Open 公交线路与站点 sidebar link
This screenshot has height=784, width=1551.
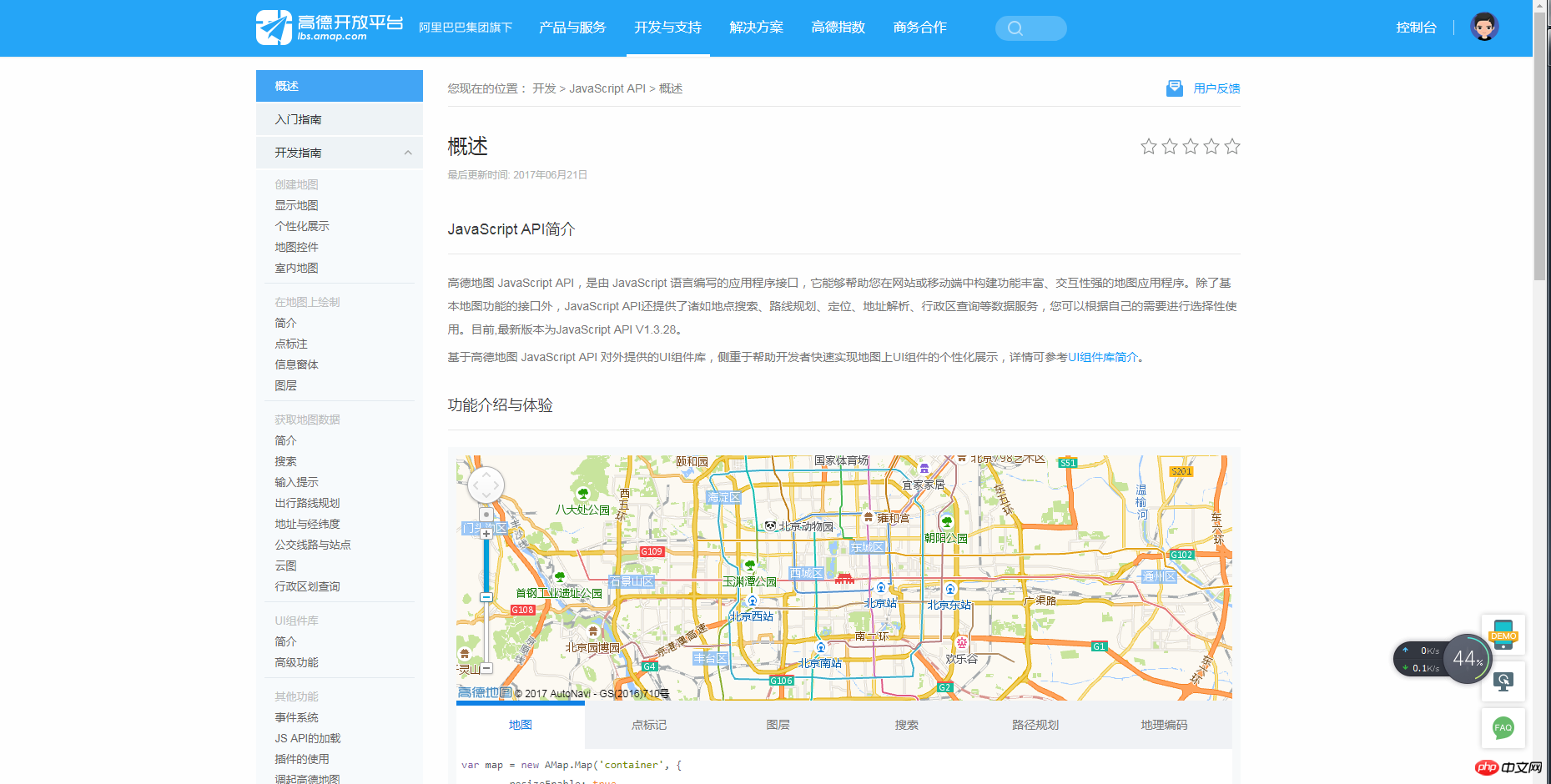[313, 545]
